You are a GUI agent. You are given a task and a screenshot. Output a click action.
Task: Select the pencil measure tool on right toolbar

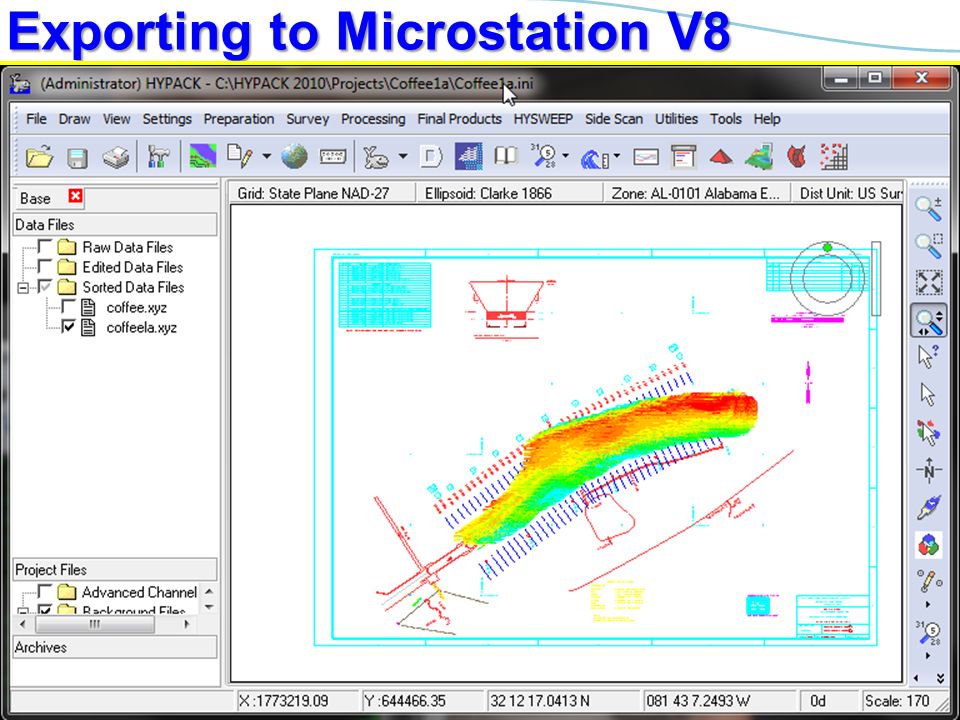click(929, 580)
